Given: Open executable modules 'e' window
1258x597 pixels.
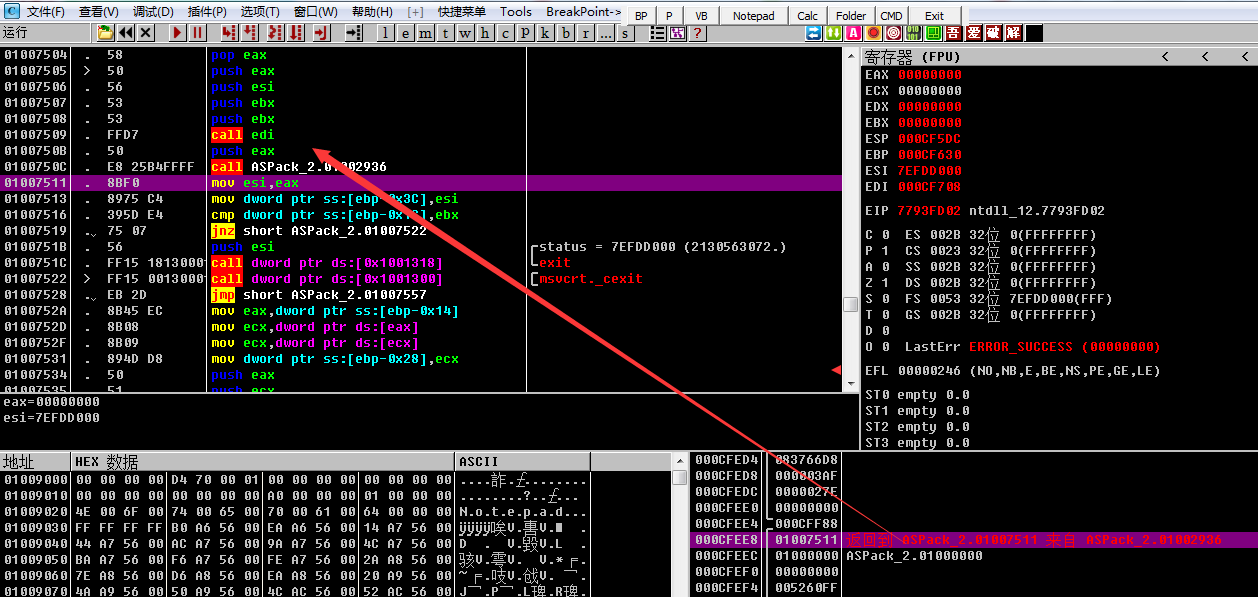Looking at the screenshot, I should coord(406,33).
